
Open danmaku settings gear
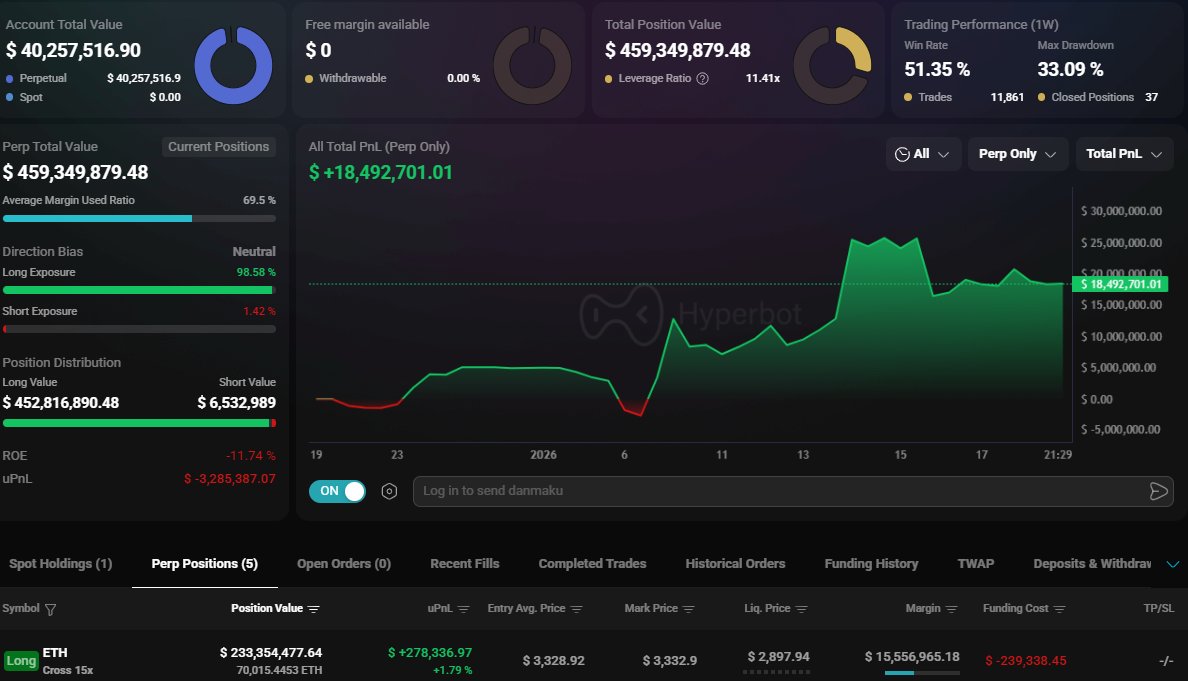pyautogui.click(x=389, y=491)
